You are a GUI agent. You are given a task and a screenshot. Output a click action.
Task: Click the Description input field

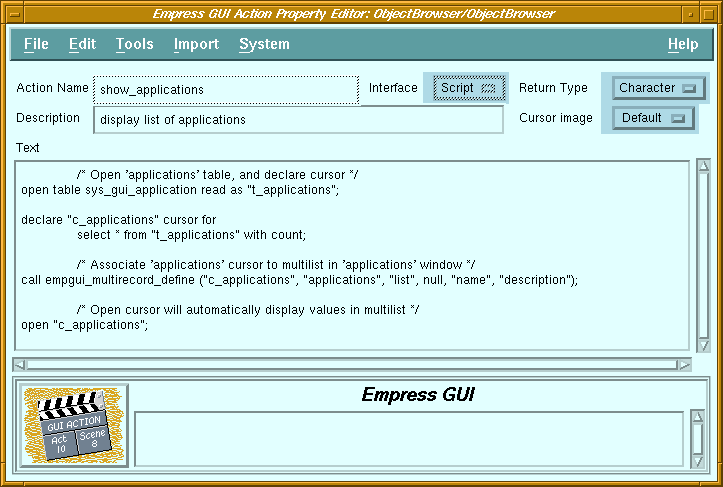(298, 120)
